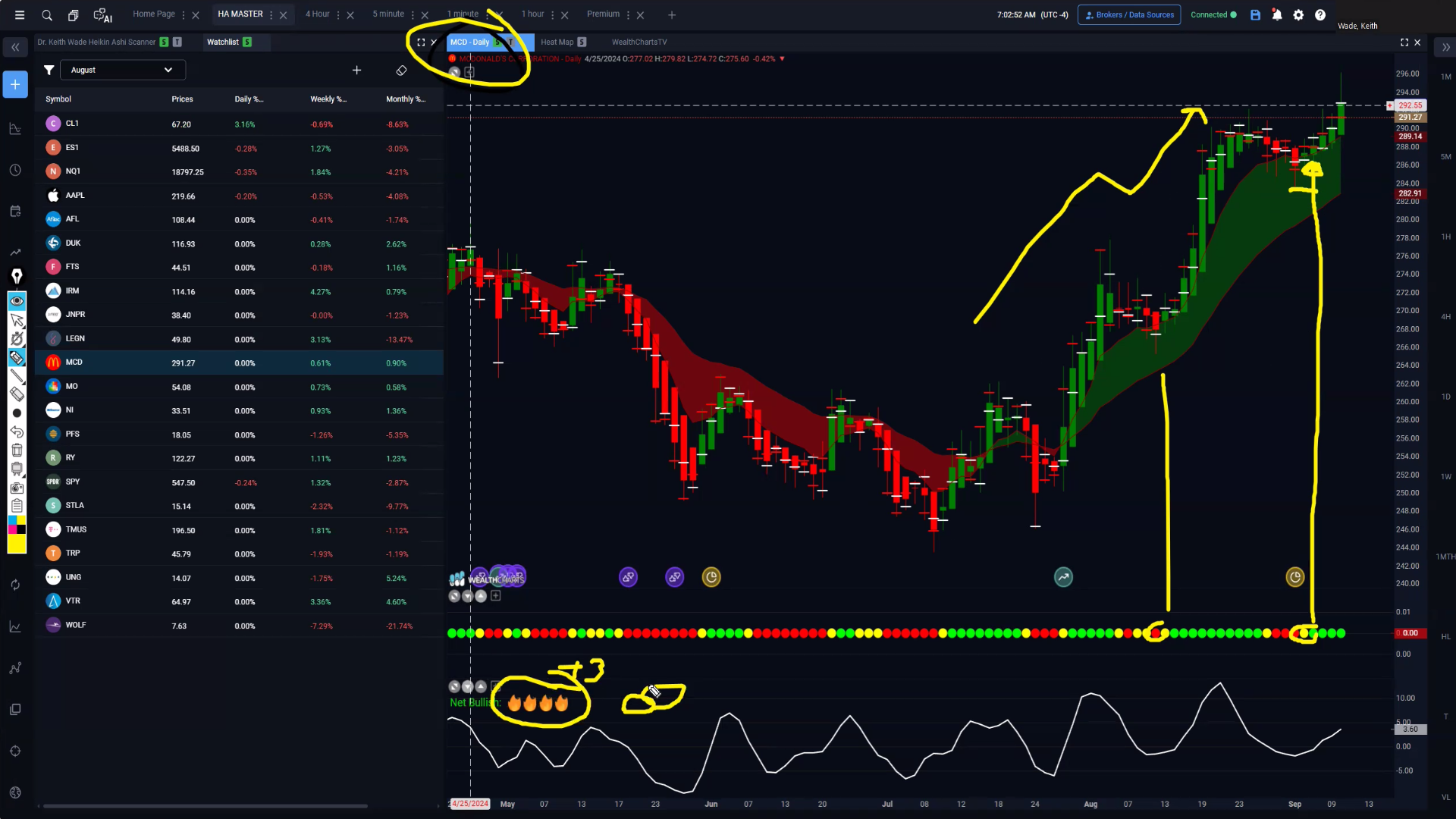Select the pen drawing tool
The width and height of the screenshot is (1456, 819).
pyautogui.click(x=17, y=276)
